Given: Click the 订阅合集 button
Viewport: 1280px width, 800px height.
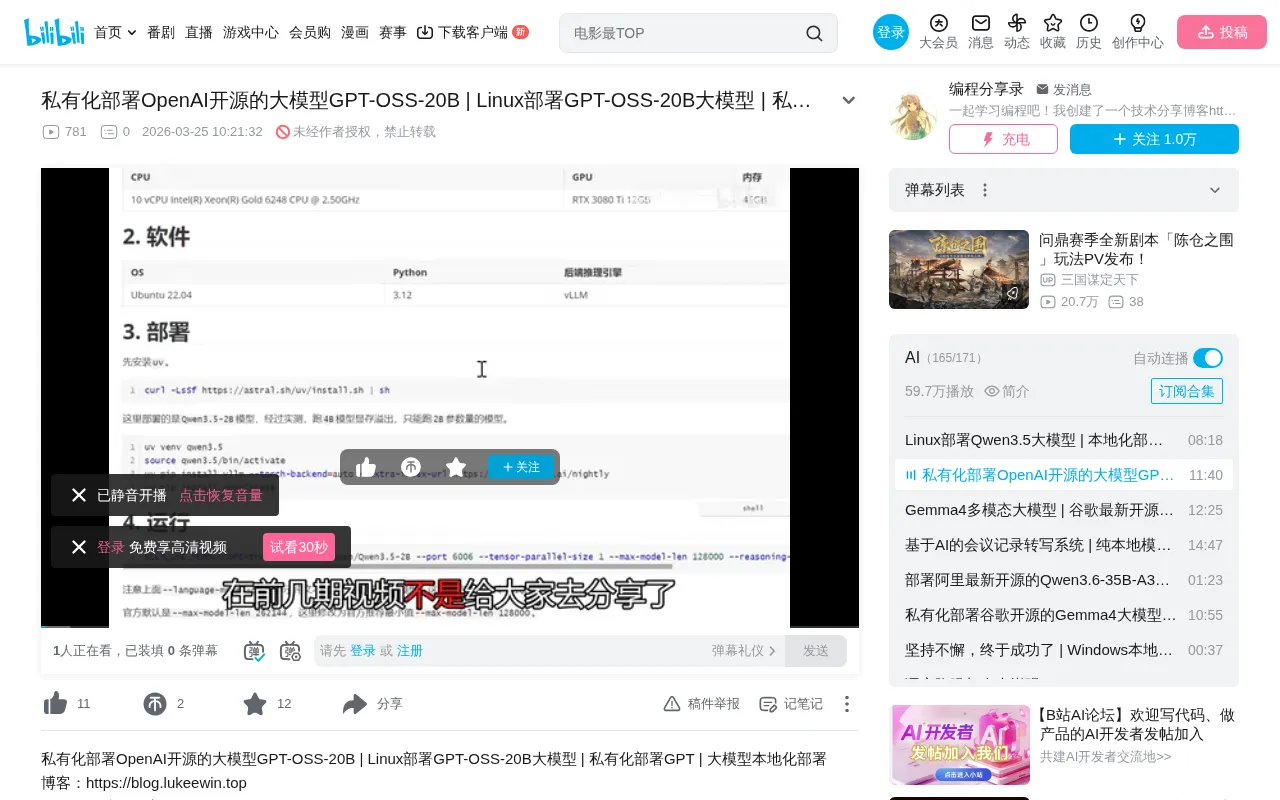Looking at the screenshot, I should pyautogui.click(x=1187, y=391).
